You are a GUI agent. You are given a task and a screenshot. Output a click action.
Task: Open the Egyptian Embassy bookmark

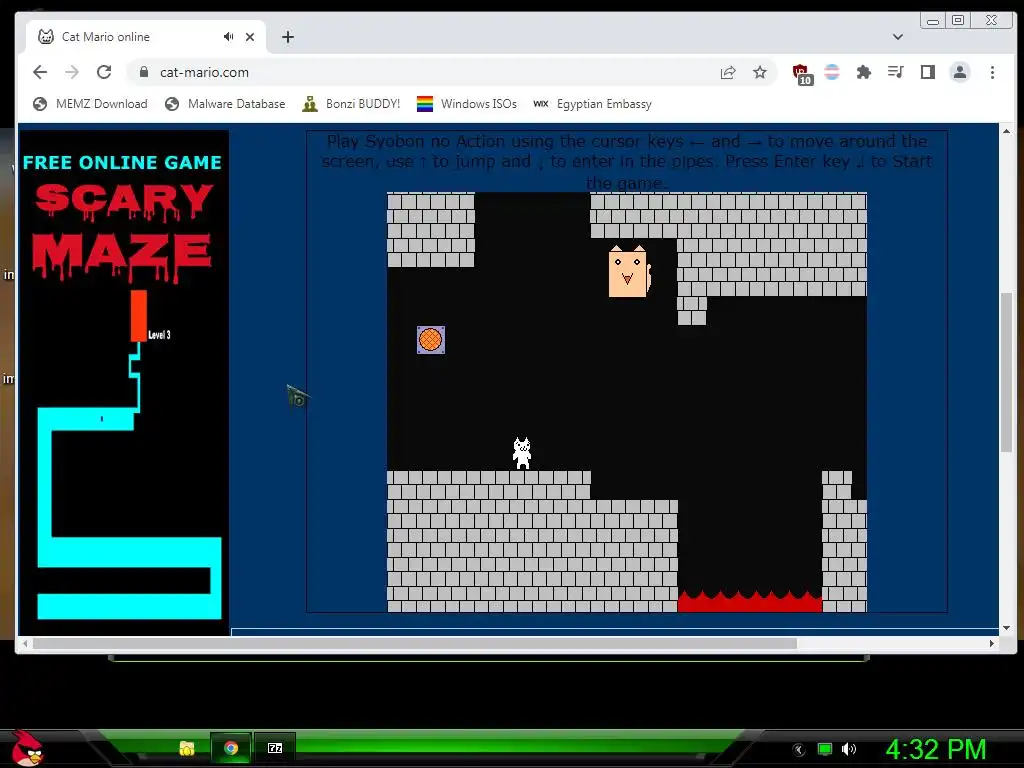point(592,104)
